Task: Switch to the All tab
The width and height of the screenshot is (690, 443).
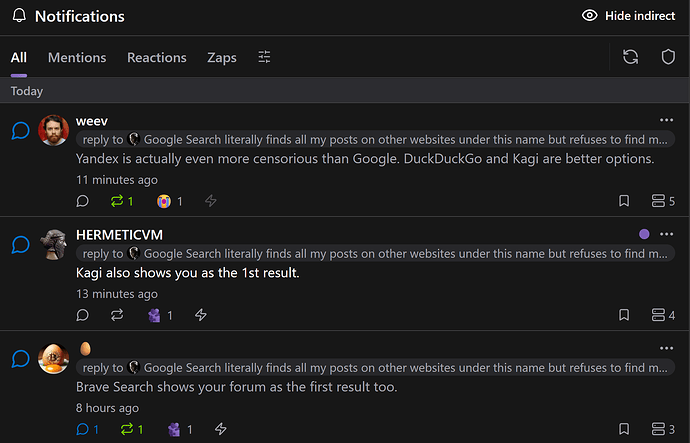Action: click(x=18, y=58)
